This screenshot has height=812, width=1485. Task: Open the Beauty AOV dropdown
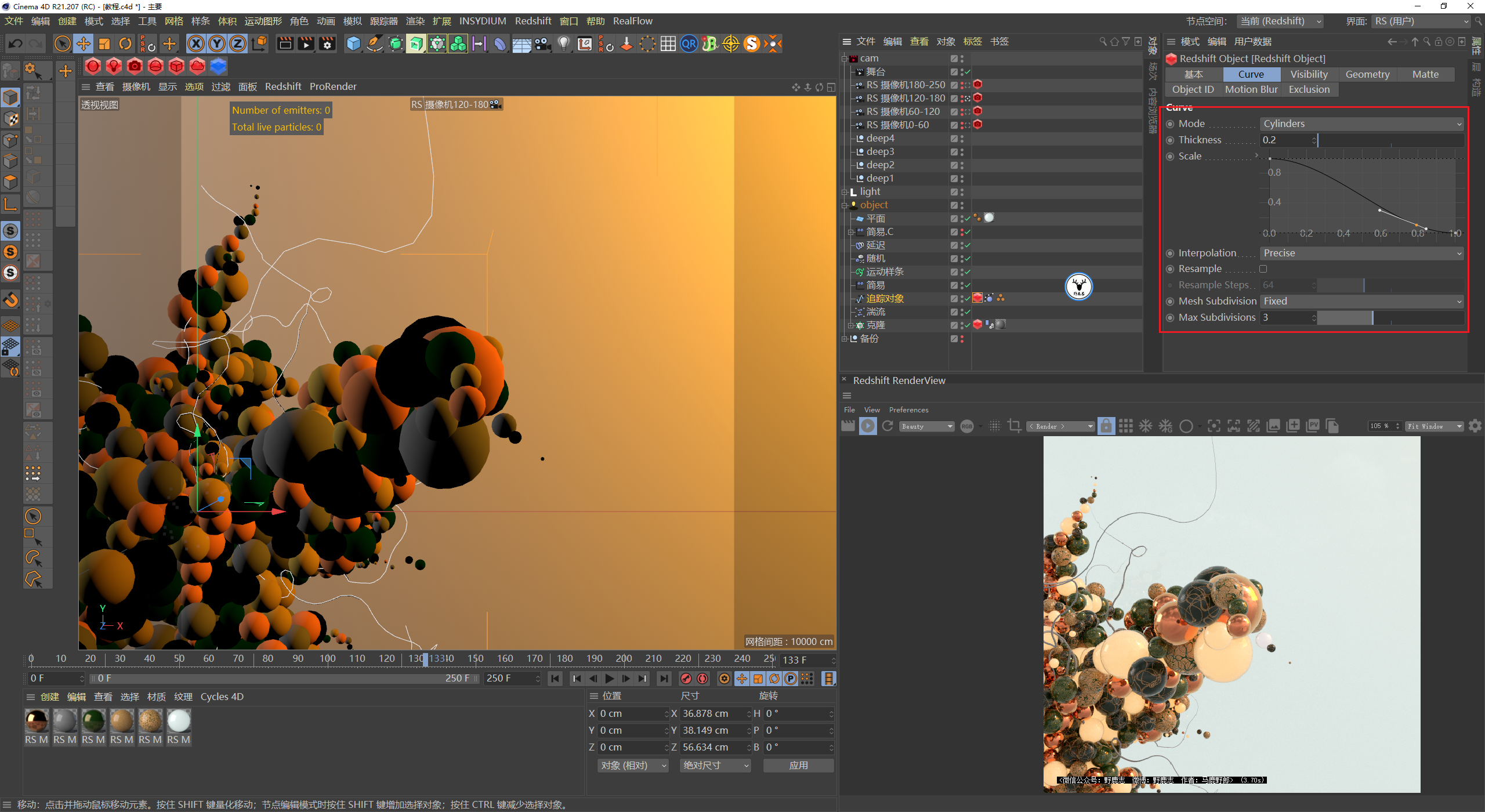pos(927,426)
